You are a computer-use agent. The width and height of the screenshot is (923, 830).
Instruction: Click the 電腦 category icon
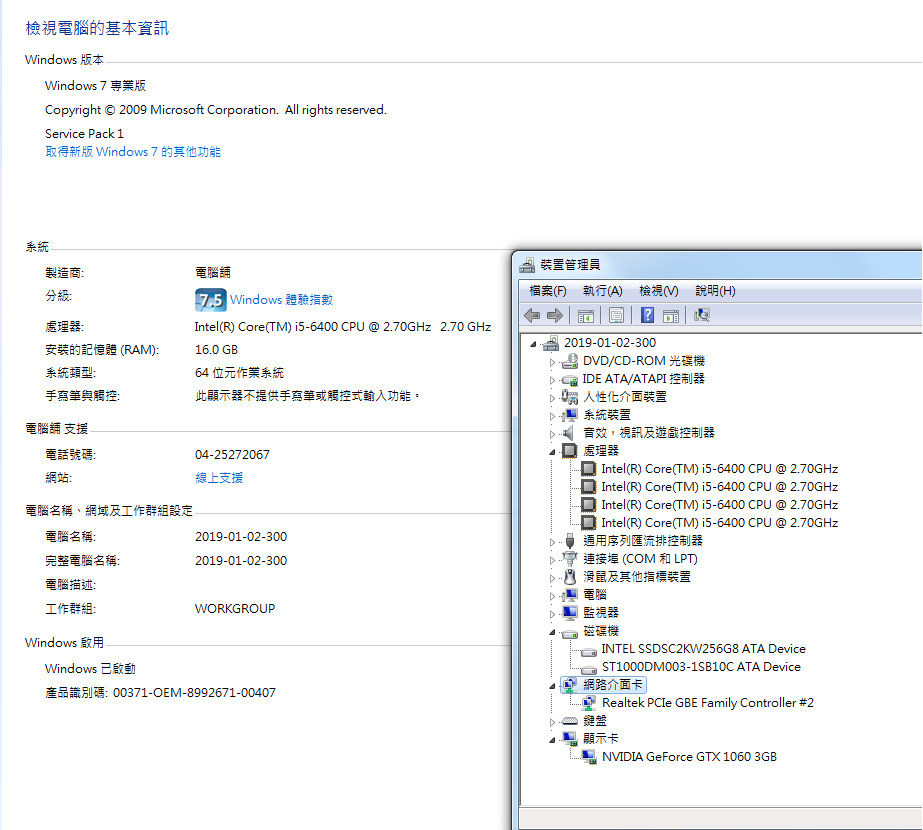569,595
